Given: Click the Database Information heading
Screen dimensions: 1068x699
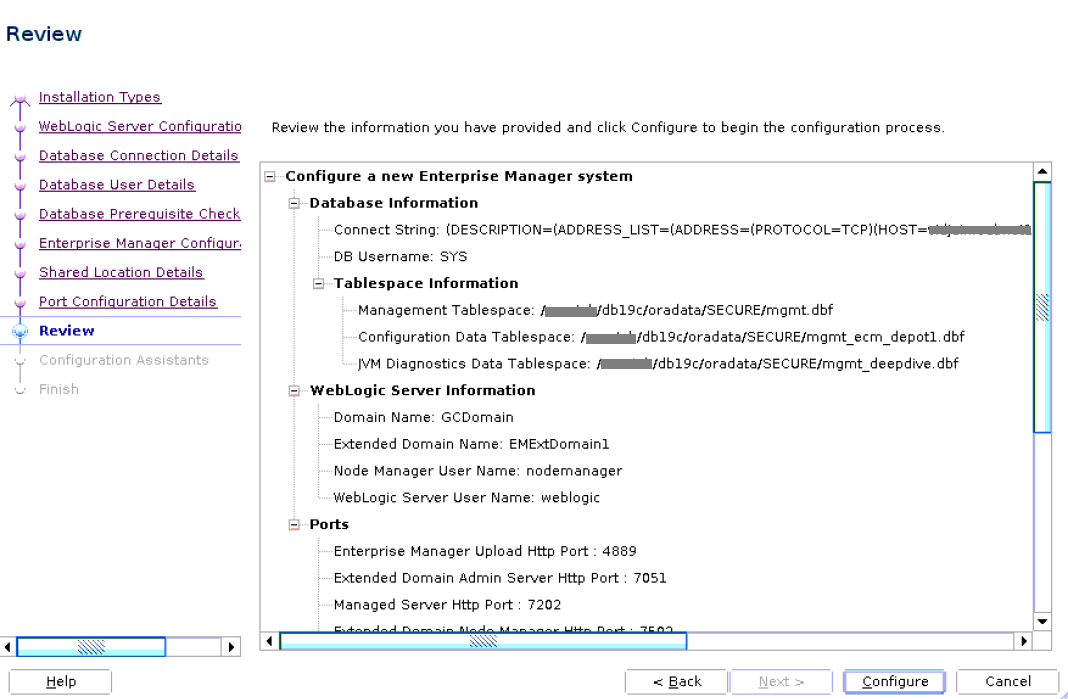Looking at the screenshot, I should [394, 203].
